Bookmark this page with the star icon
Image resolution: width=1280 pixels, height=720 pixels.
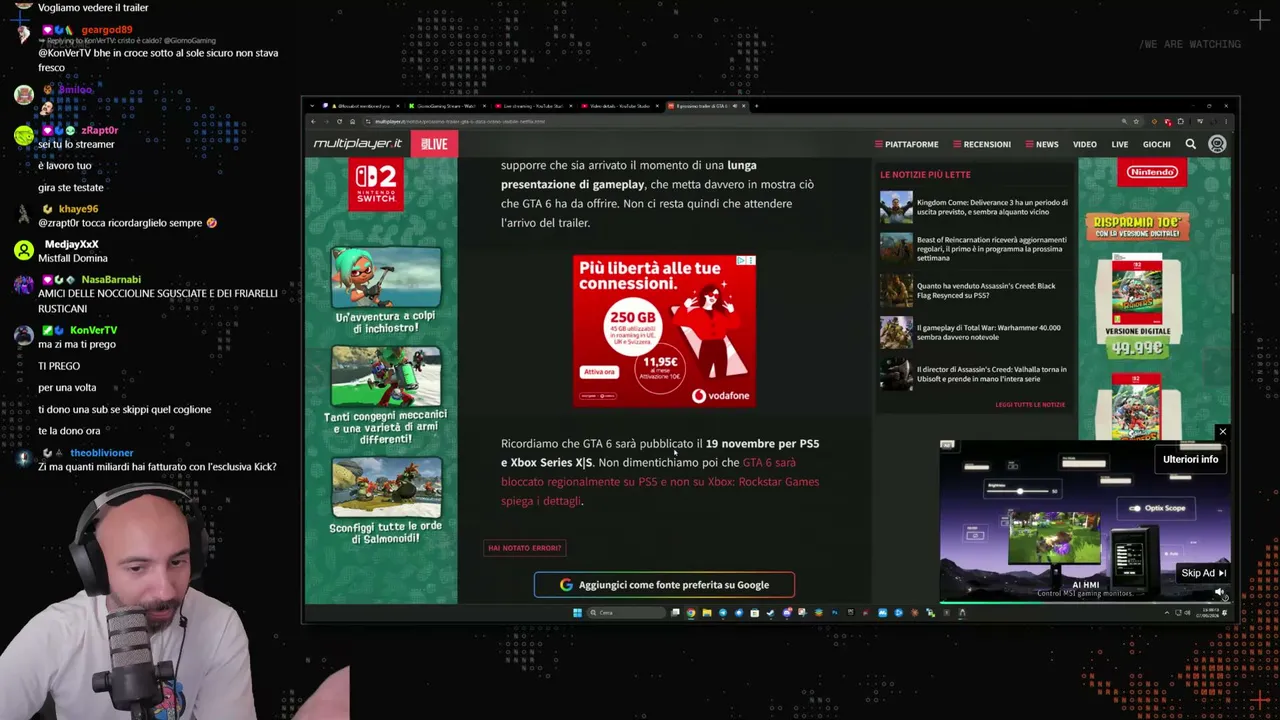coord(1136,121)
